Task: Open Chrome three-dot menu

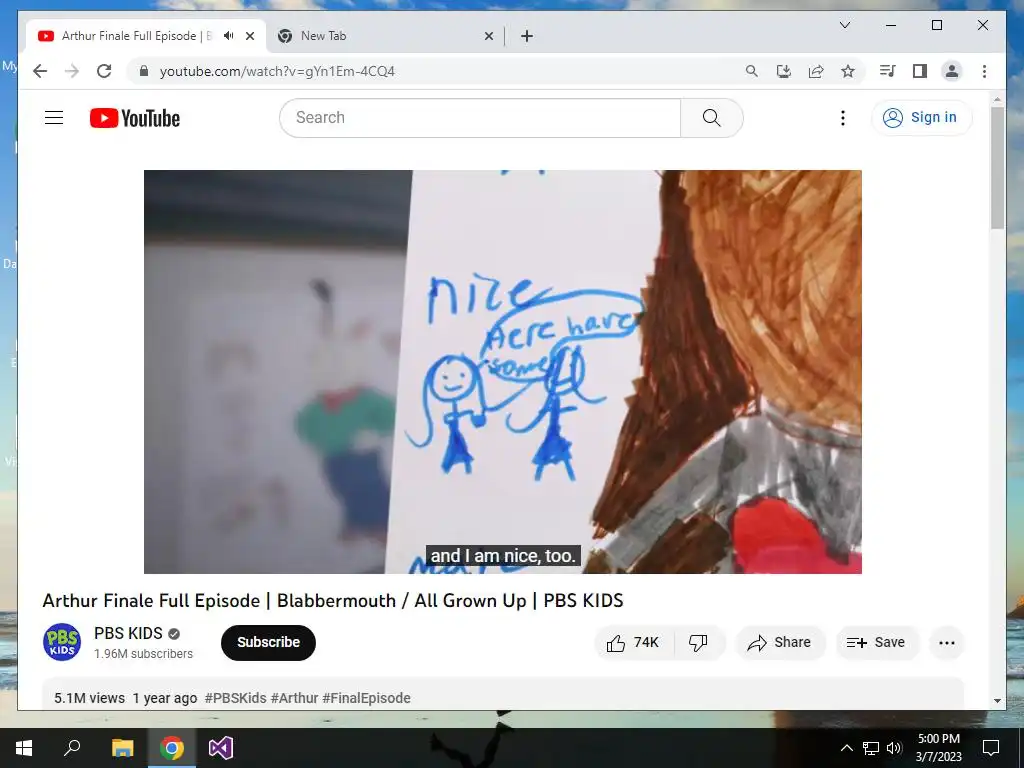Action: (x=984, y=71)
